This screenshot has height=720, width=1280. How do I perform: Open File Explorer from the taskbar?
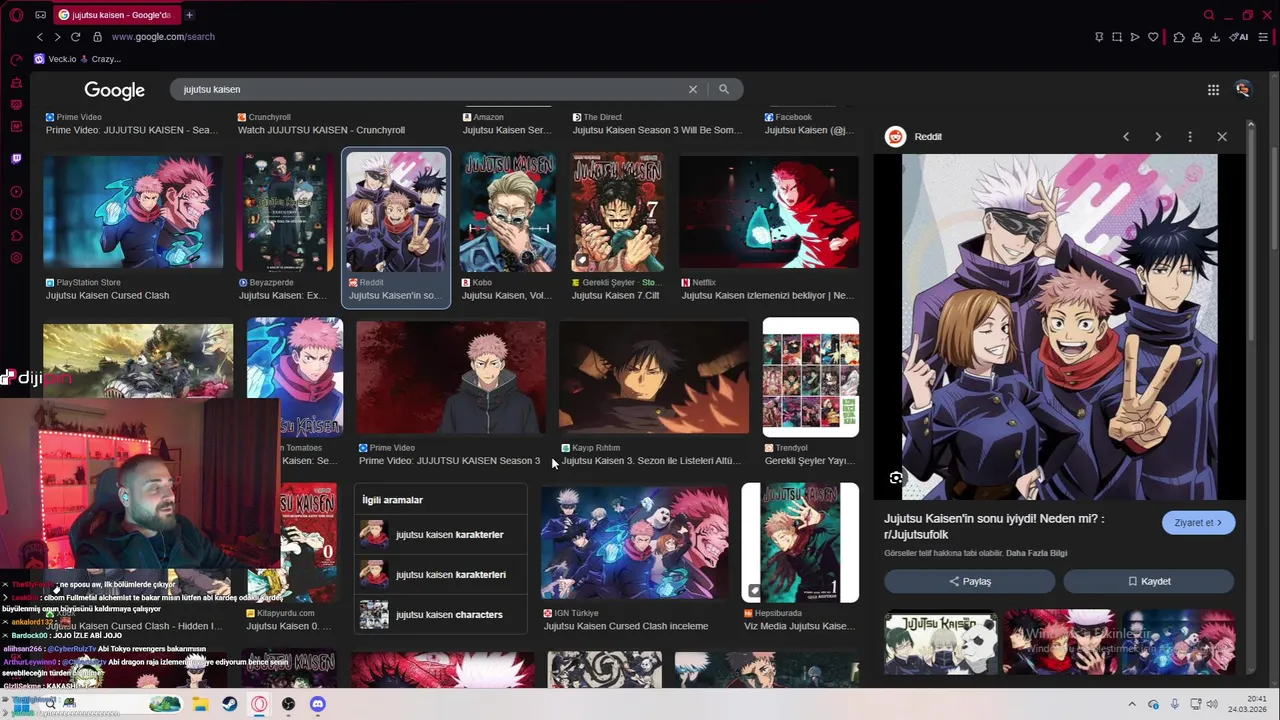coord(200,704)
